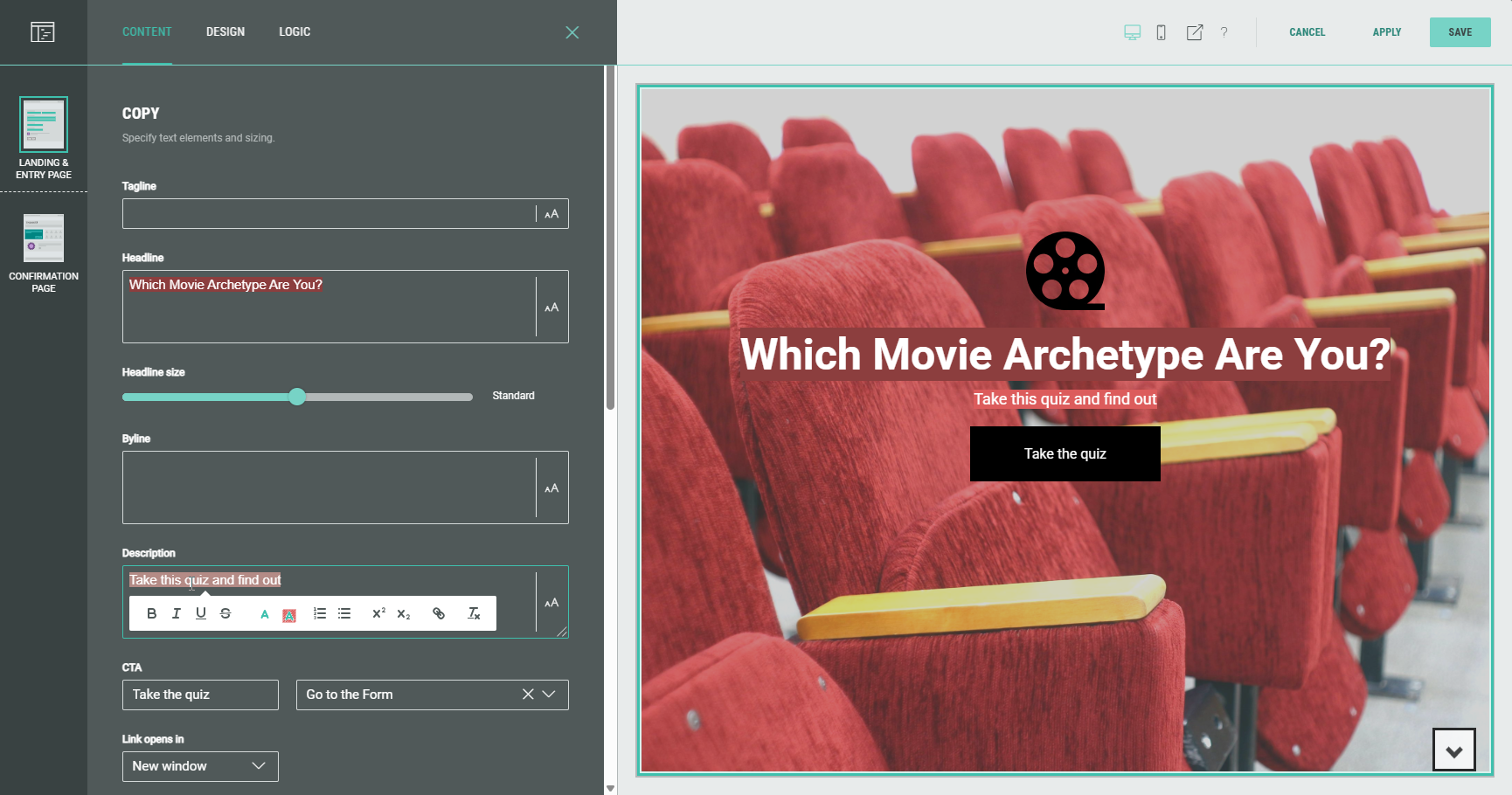Insert a numbered list in the description
The height and width of the screenshot is (795, 1512).
[x=320, y=613]
